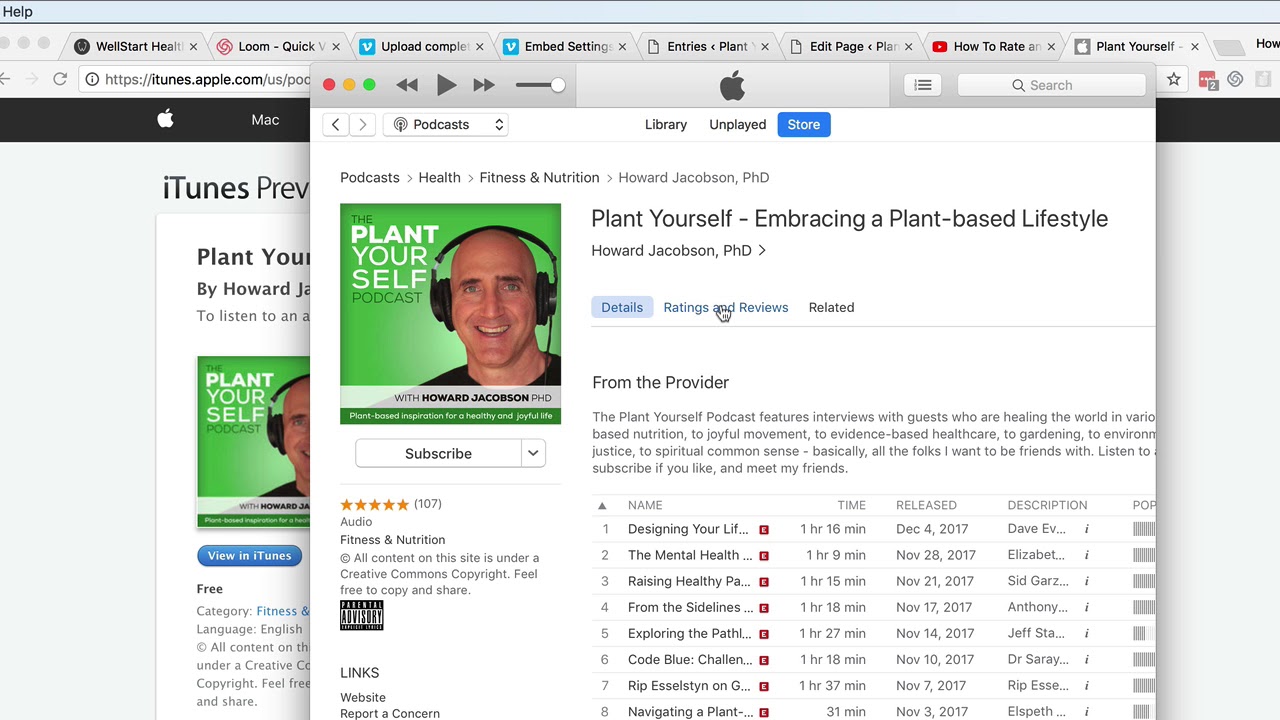Open the Fitness & Nutrition breadcrumb
This screenshot has width=1280, height=720.
click(x=539, y=177)
